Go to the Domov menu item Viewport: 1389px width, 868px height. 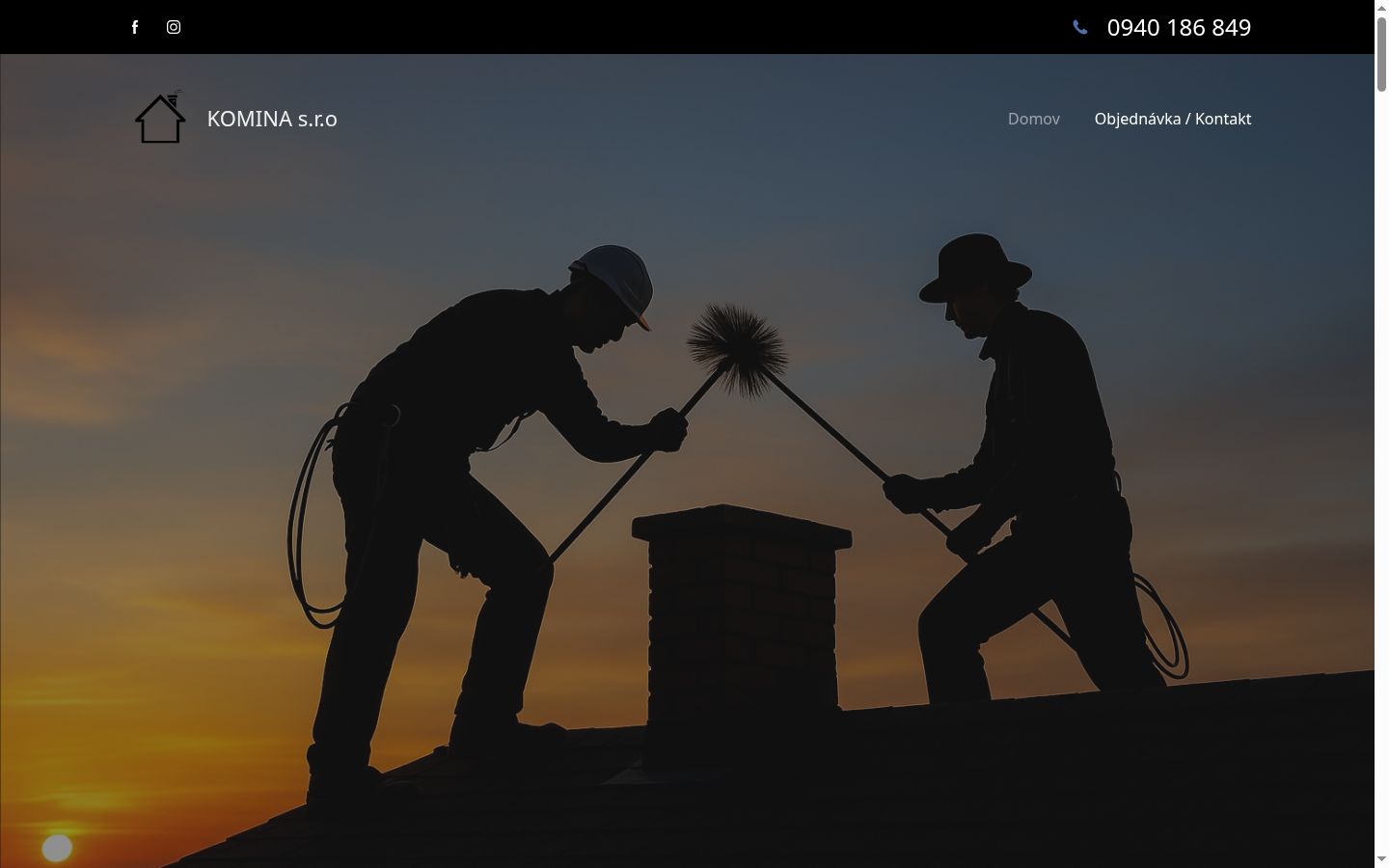click(x=1034, y=119)
